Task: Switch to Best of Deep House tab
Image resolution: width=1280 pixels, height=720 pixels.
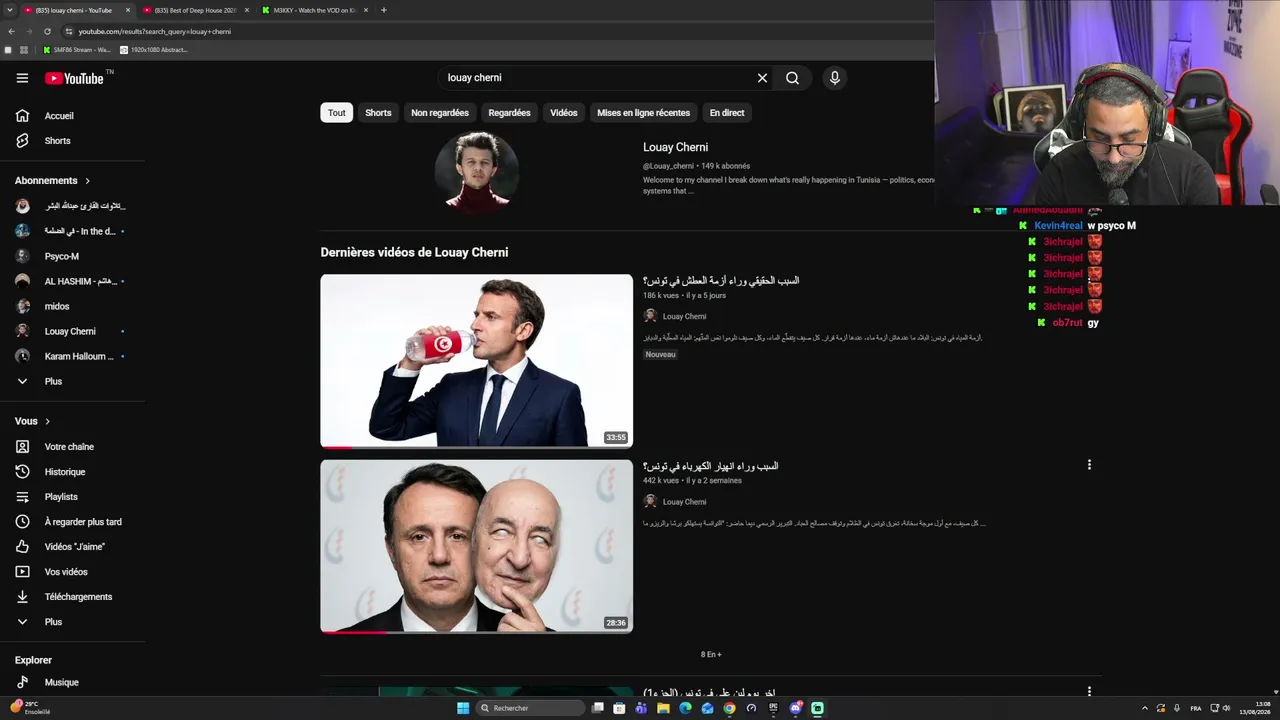Action: (x=195, y=10)
